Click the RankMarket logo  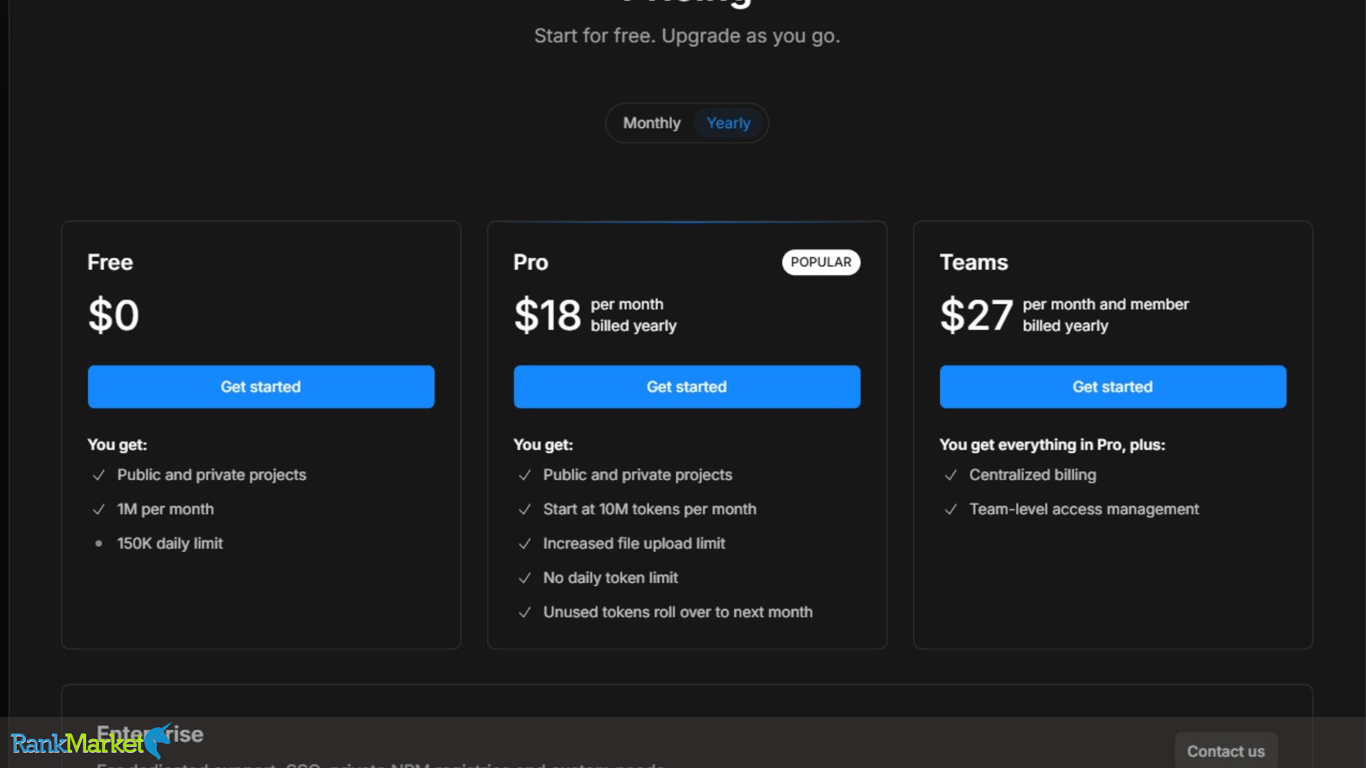tap(91, 743)
